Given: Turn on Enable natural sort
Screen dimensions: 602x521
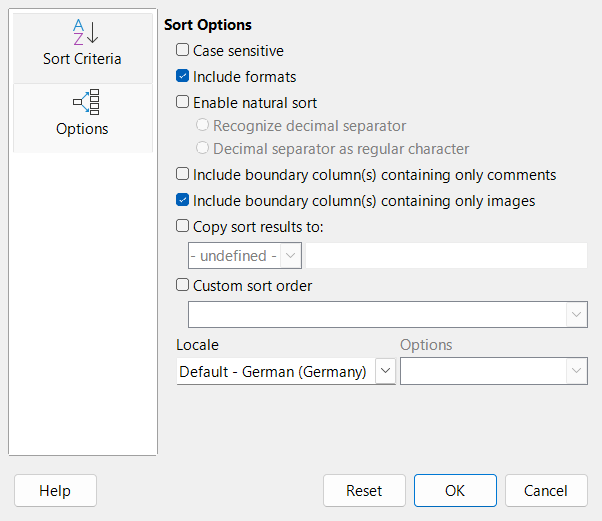Looking at the screenshot, I should coord(182,102).
